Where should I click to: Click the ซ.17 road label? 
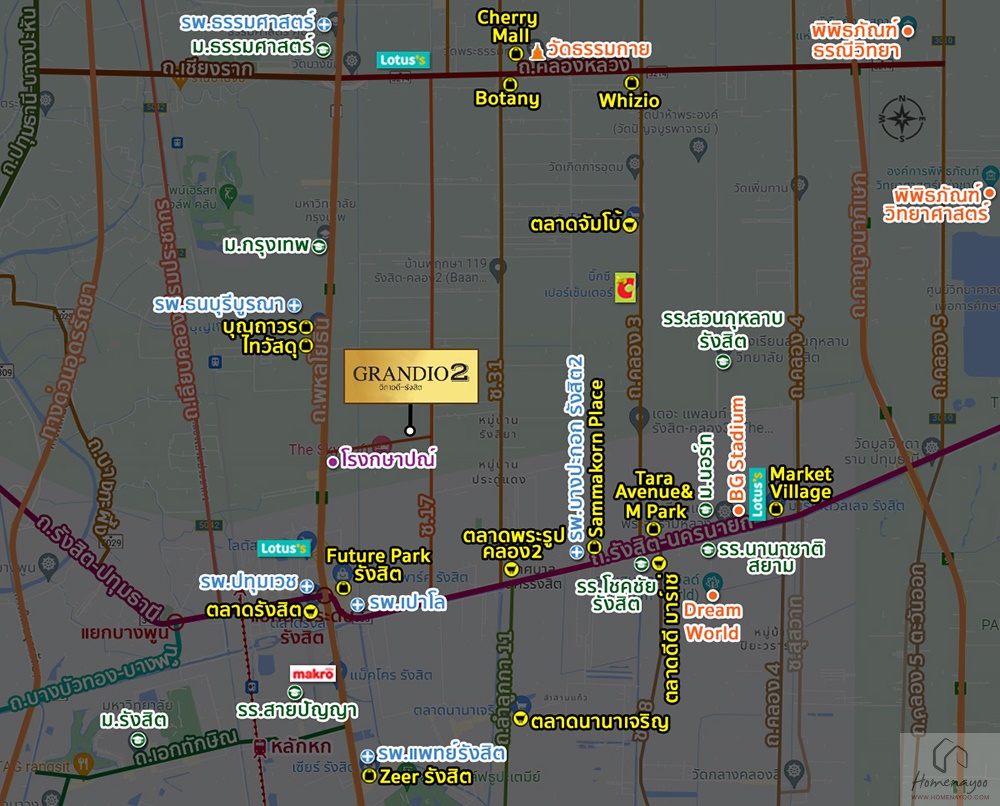427,515
